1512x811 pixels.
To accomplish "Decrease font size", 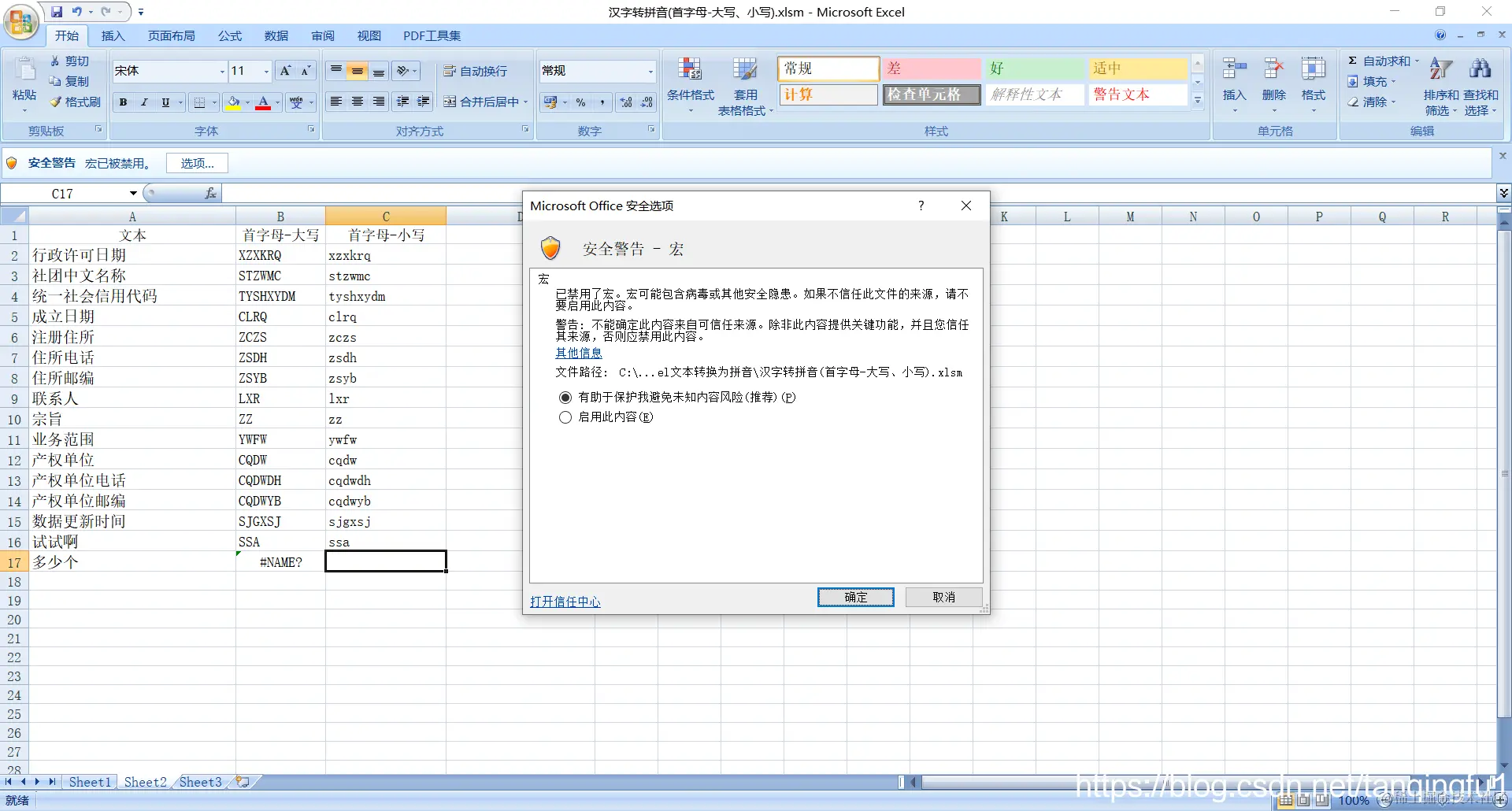I will click(x=306, y=71).
